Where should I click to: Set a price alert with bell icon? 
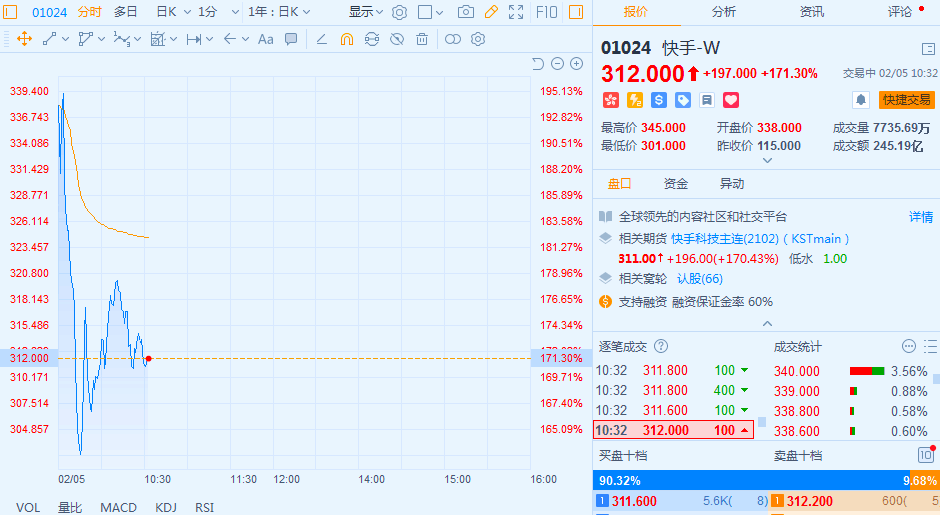pos(861,100)
